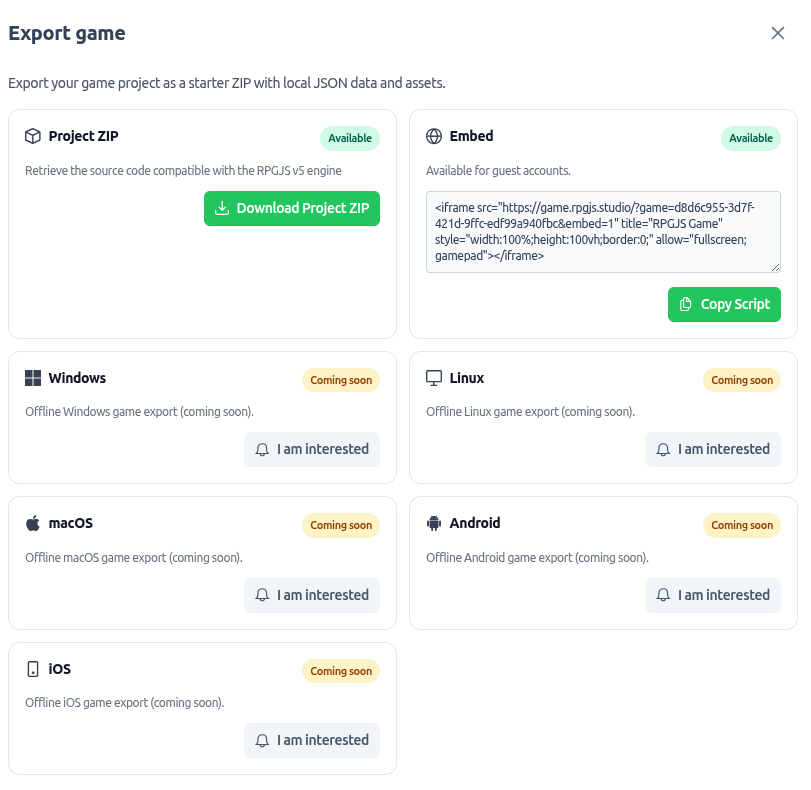811x790 pixels.
Task: Click the Coming soon badge for iOS
Action: point(340,671)
